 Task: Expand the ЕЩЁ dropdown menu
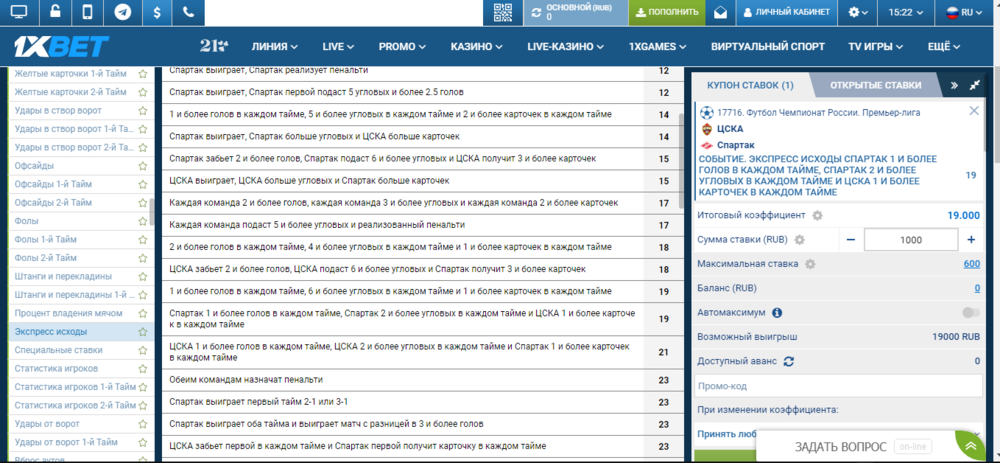(945, 47)
